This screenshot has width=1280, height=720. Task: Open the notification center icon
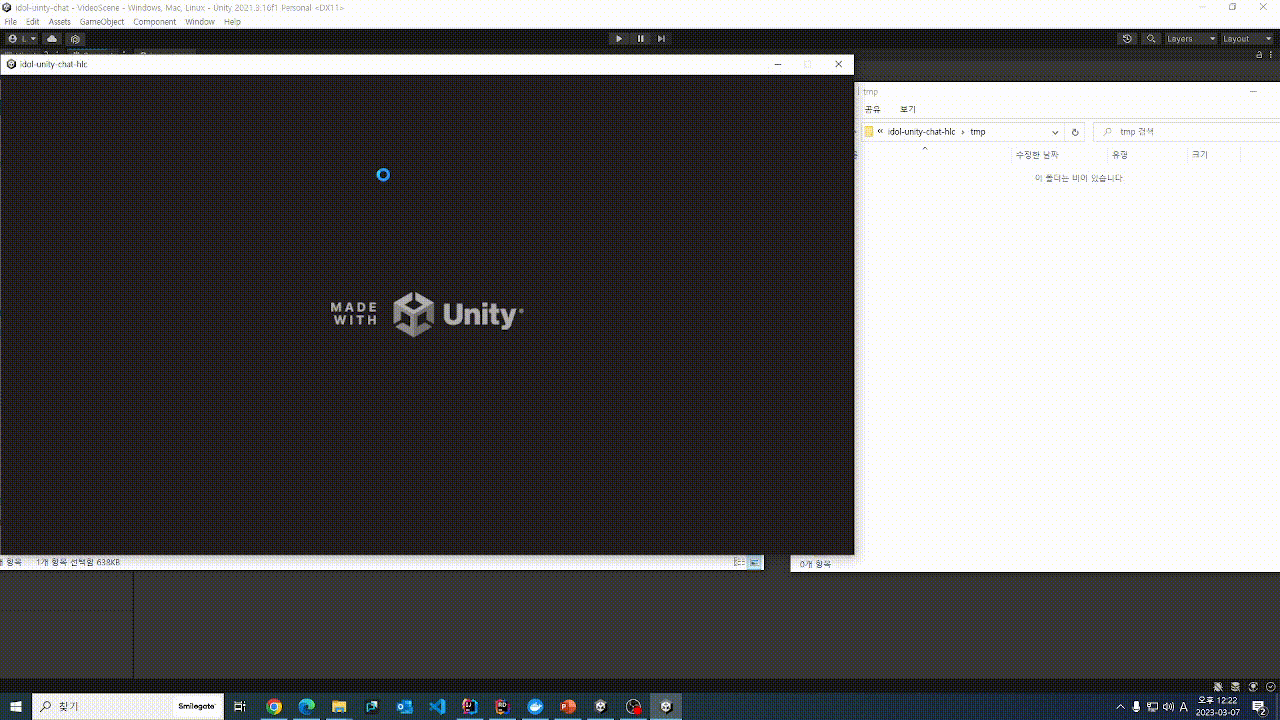click(1259, 707)
